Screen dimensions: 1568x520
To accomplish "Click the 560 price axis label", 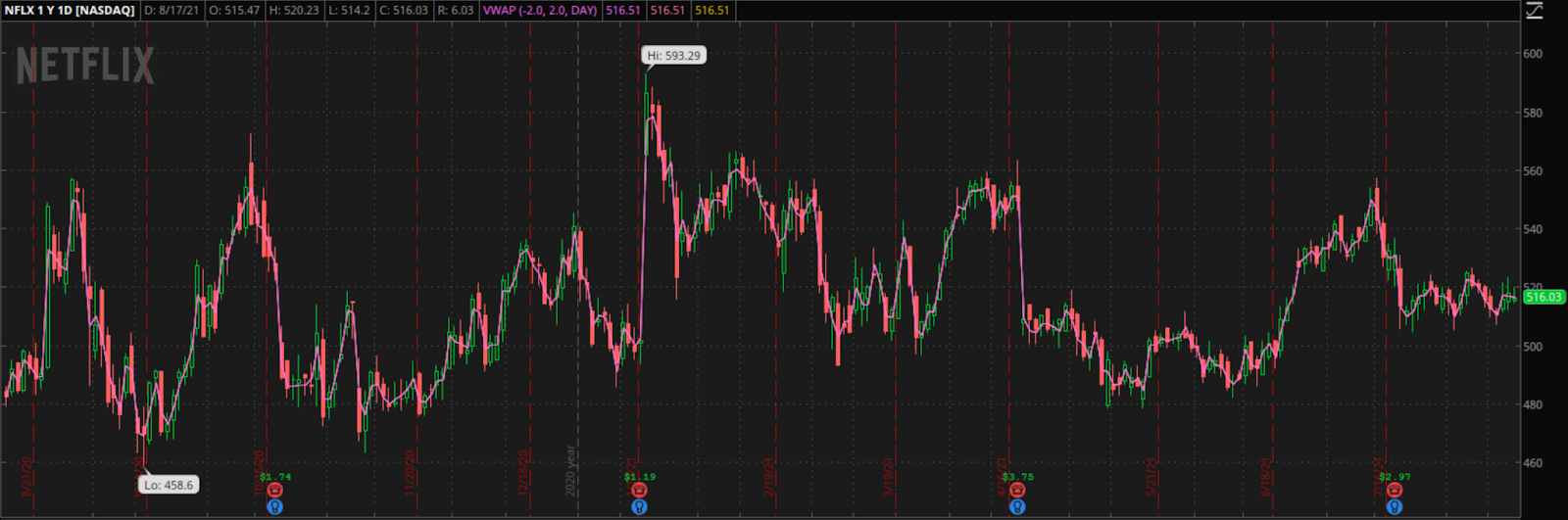I will tap(1533, 170).
